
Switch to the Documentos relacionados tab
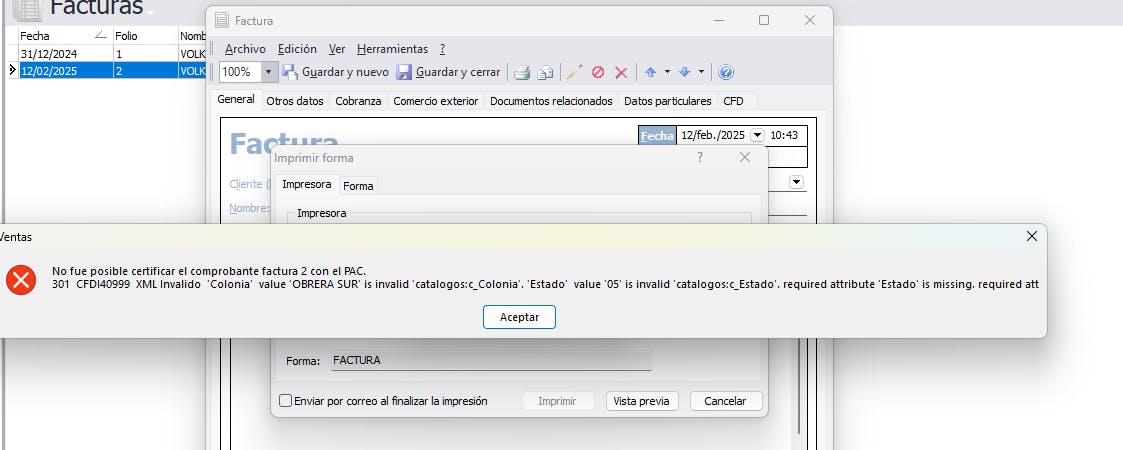click(x=551, y=101)
